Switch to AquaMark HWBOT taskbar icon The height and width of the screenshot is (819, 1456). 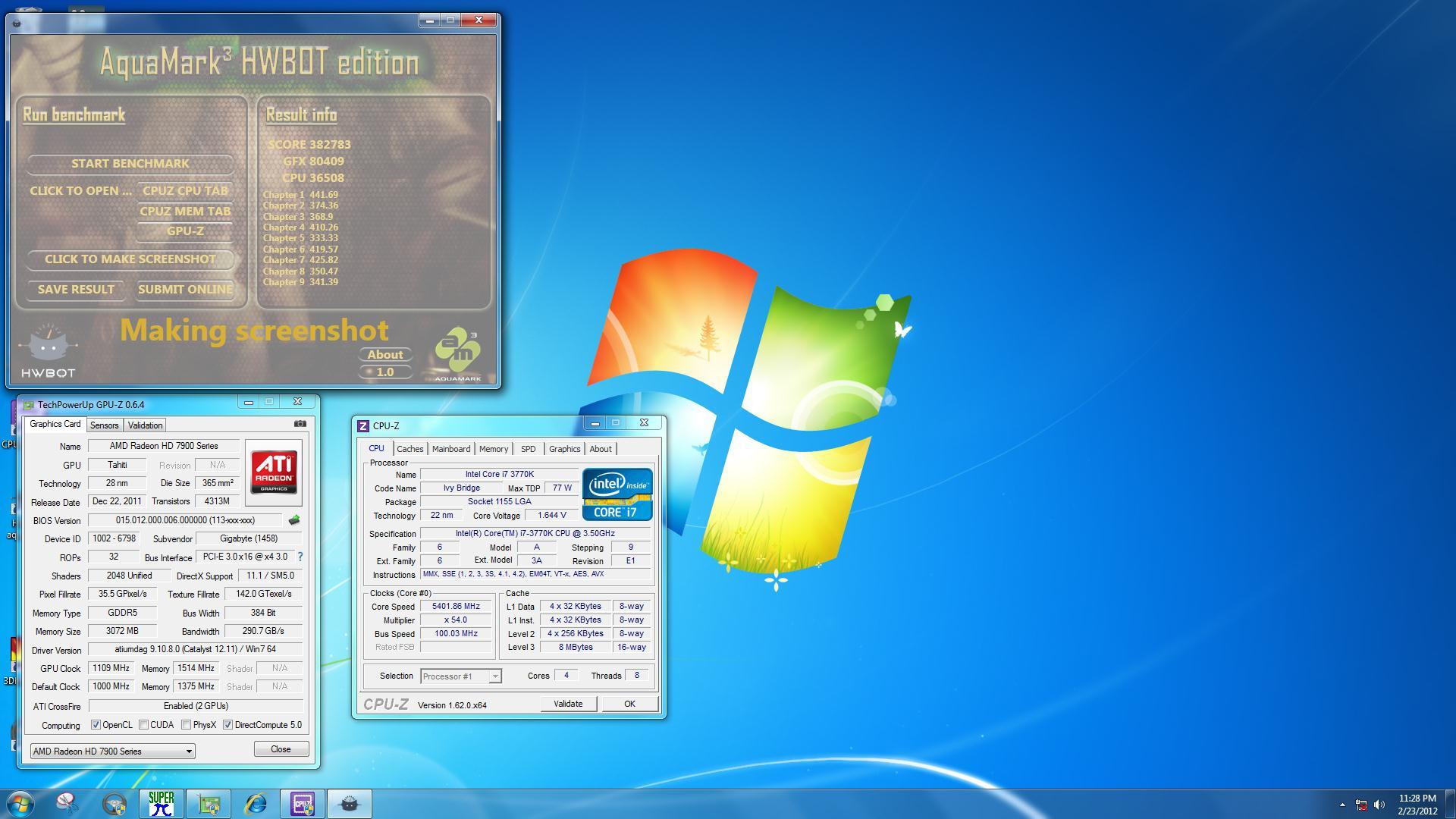tap(350, 803)
